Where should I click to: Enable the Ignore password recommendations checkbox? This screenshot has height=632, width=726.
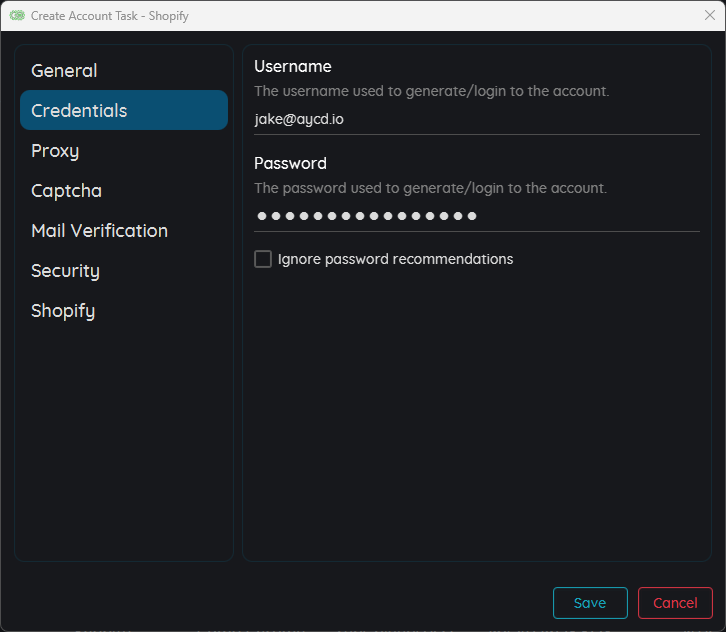pyautogui.click(x=263, y=259)
